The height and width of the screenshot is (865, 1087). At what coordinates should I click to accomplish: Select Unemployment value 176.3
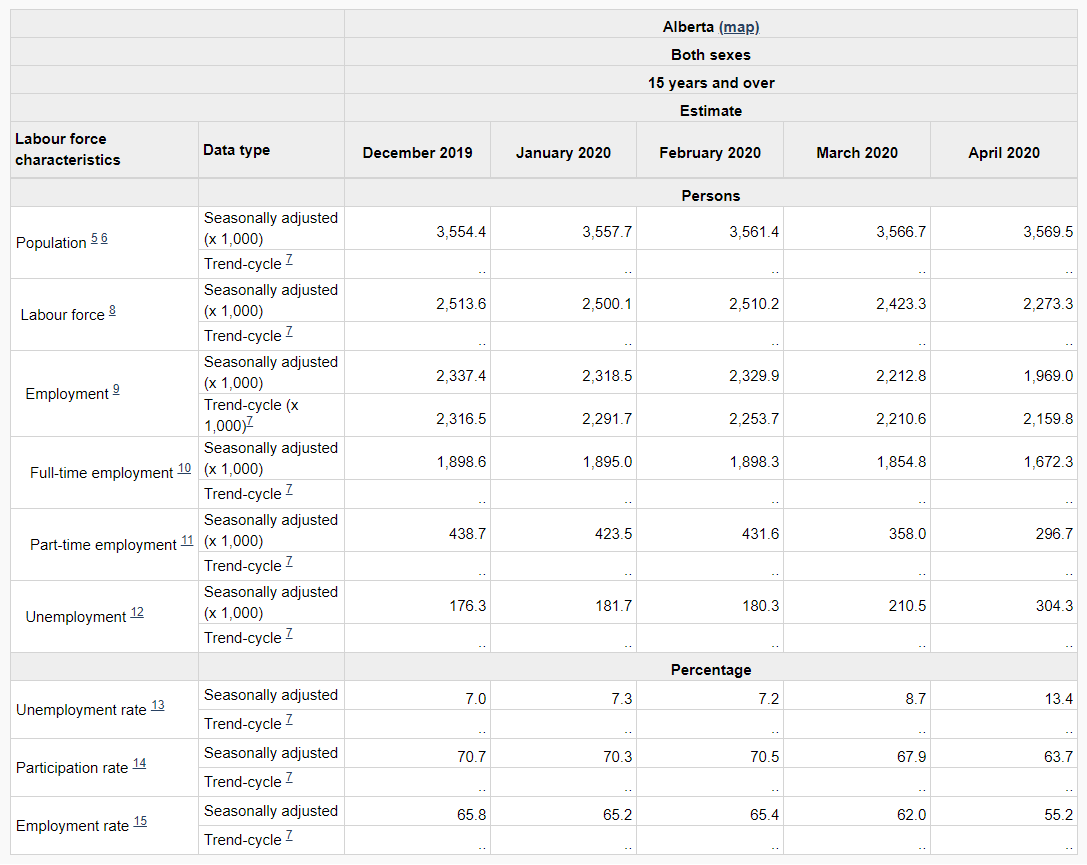(x=467, y=606)
